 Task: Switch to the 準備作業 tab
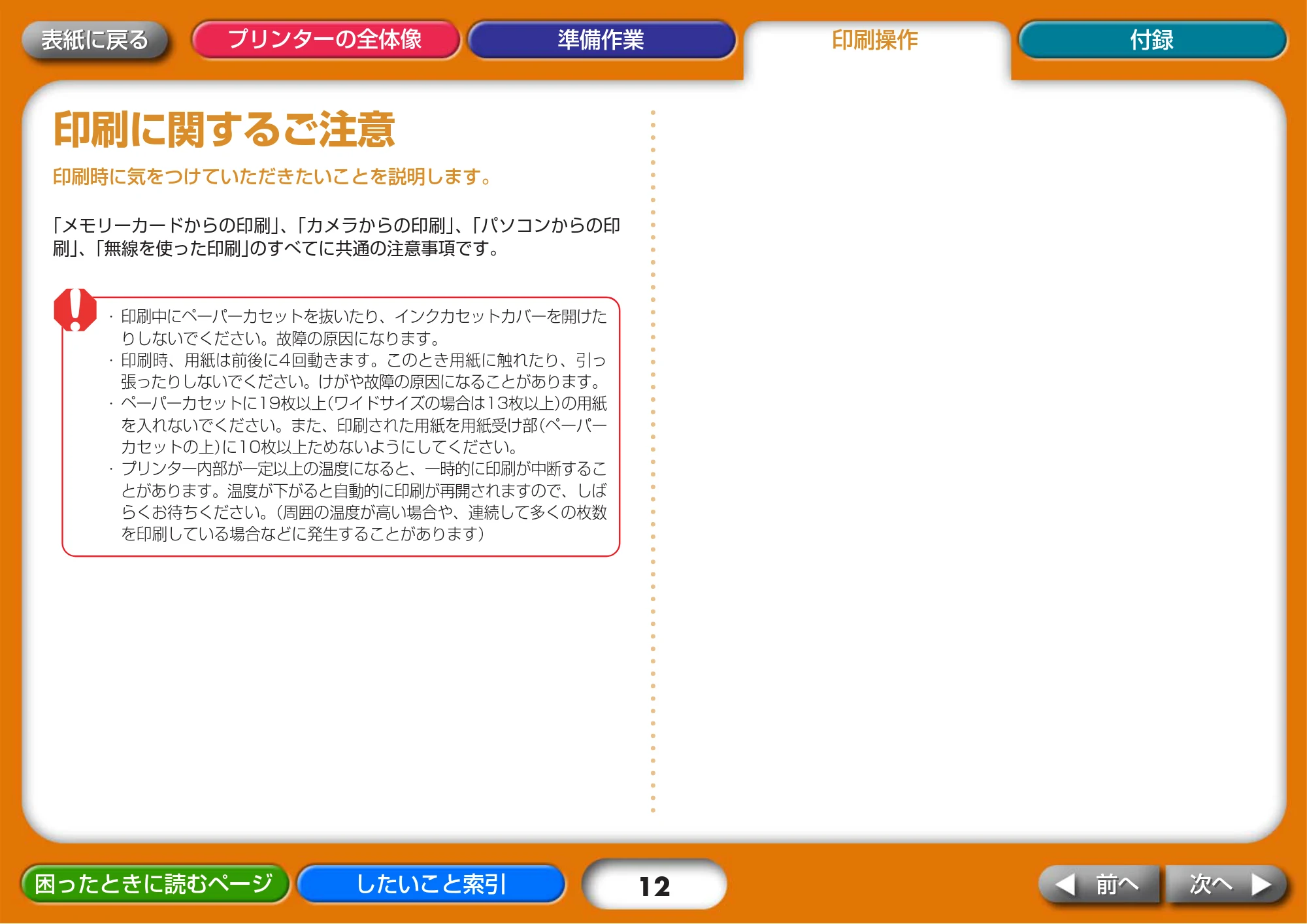601,40
